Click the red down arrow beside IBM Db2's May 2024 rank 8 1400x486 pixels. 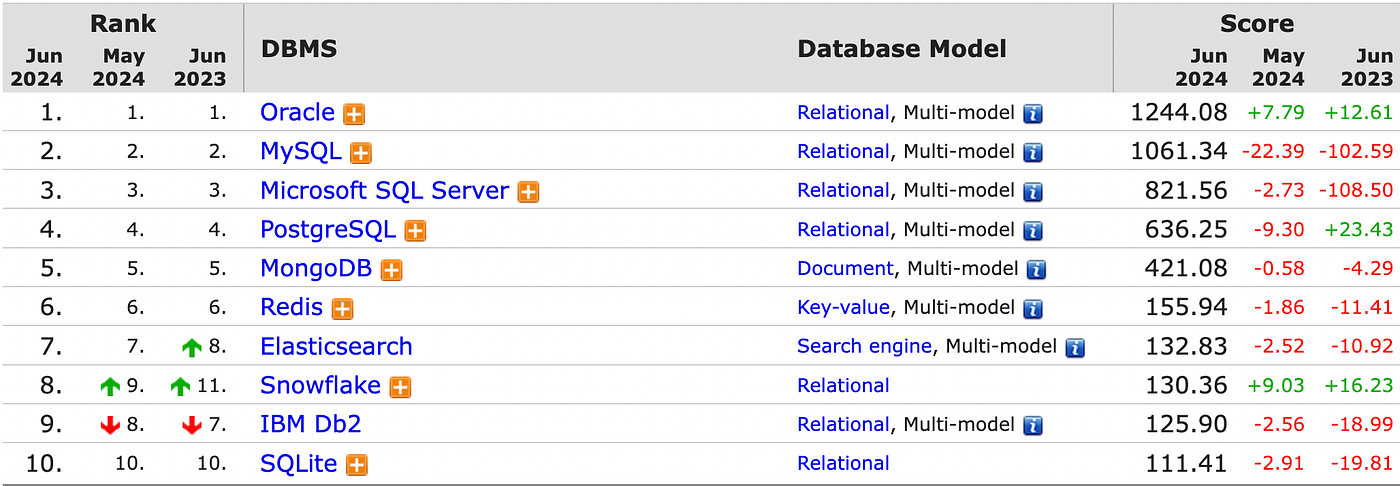(x=110, y=425)
